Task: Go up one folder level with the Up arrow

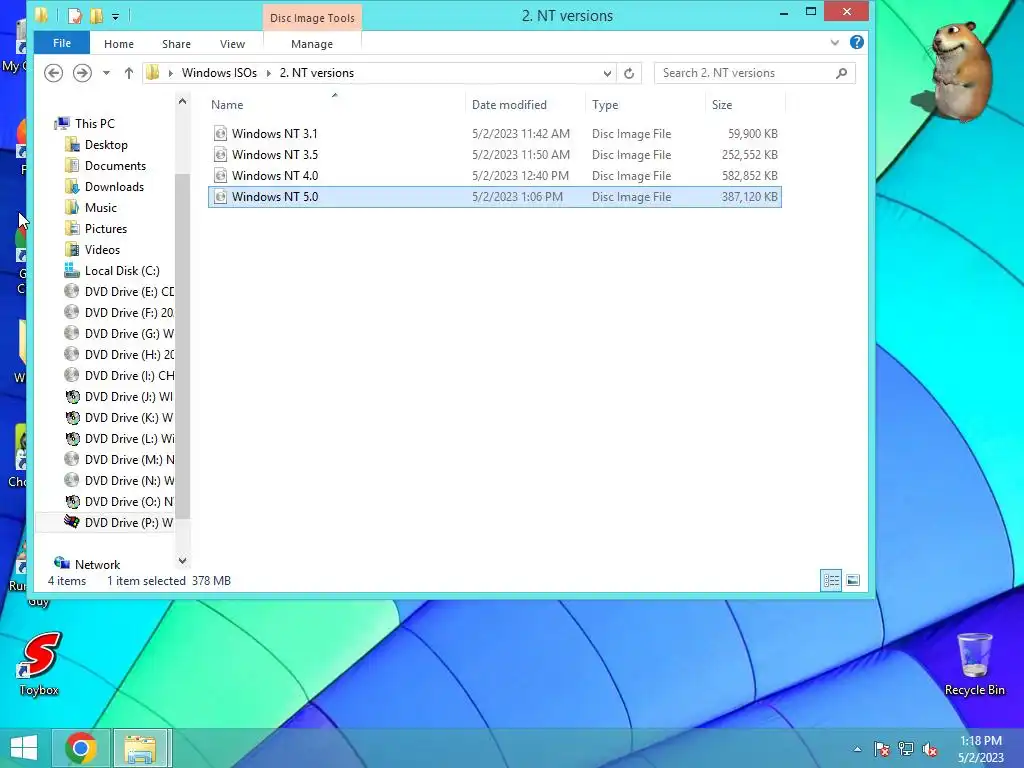Action: pyautogui.click(x=129, y=73)
